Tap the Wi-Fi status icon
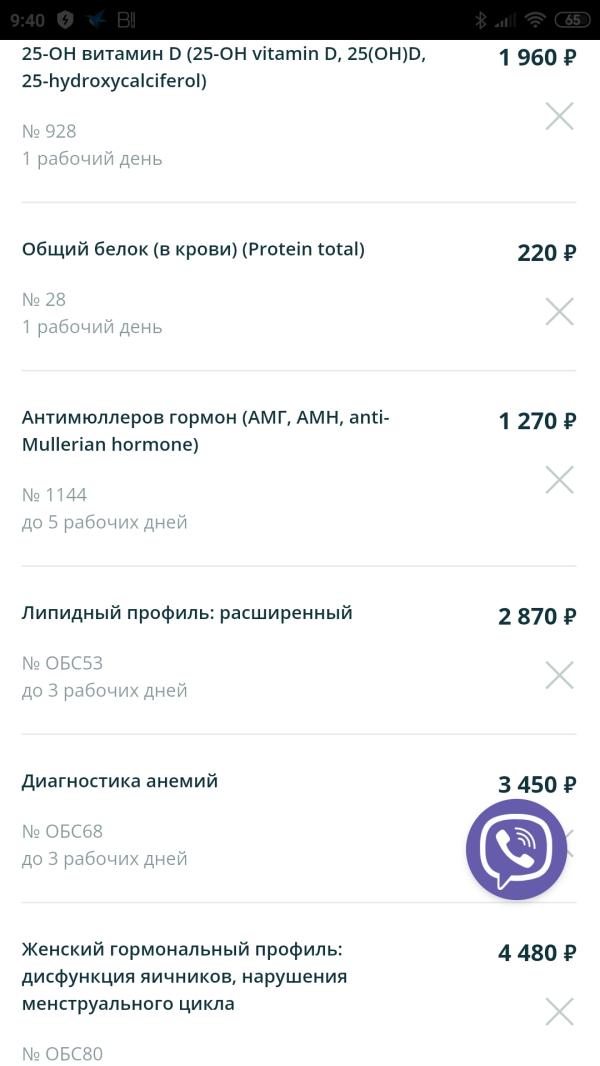600x1066 pixels. [535, 20]
